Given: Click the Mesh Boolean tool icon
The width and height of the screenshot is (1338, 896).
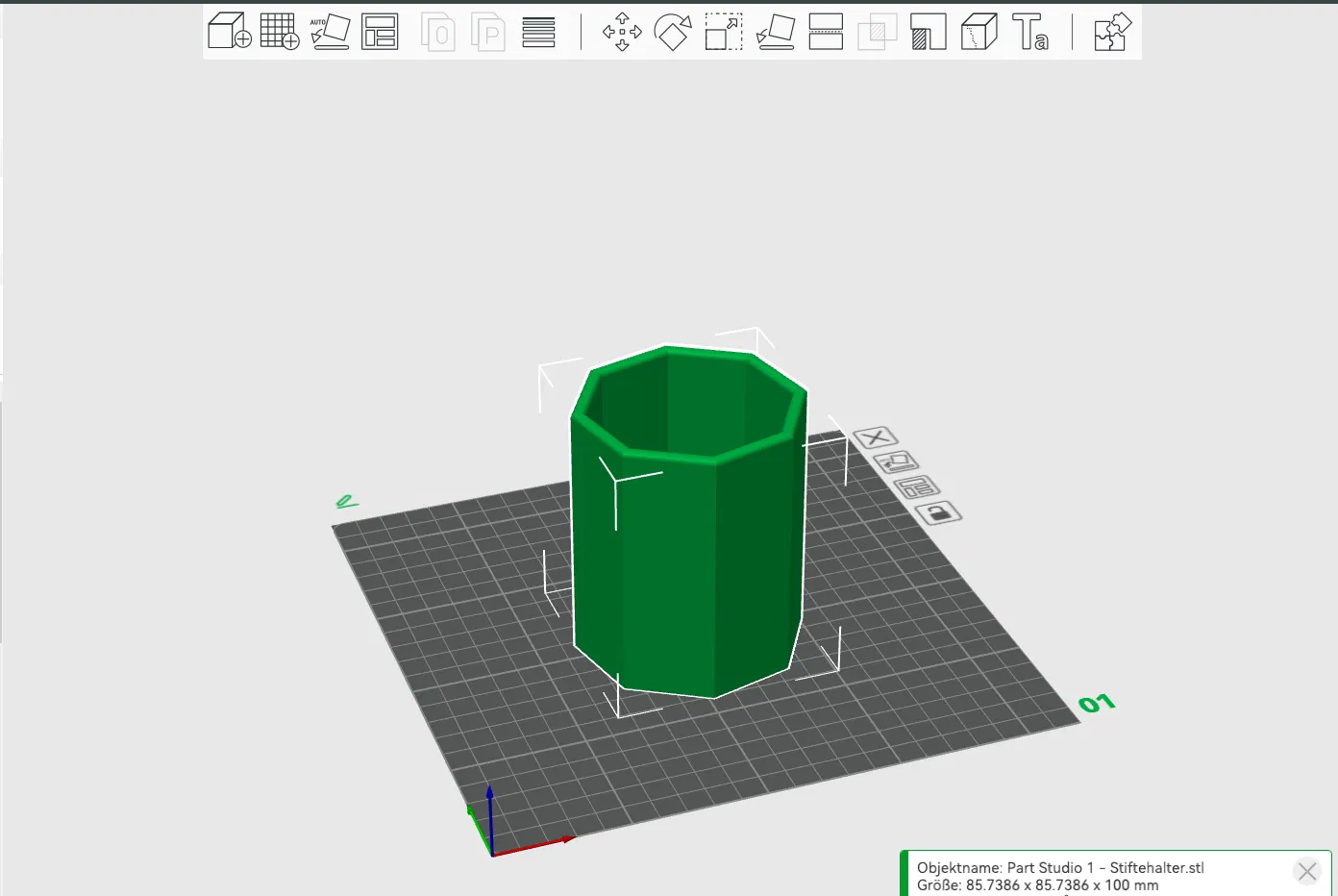Looking at the screenshot, I should click(877, 32).
